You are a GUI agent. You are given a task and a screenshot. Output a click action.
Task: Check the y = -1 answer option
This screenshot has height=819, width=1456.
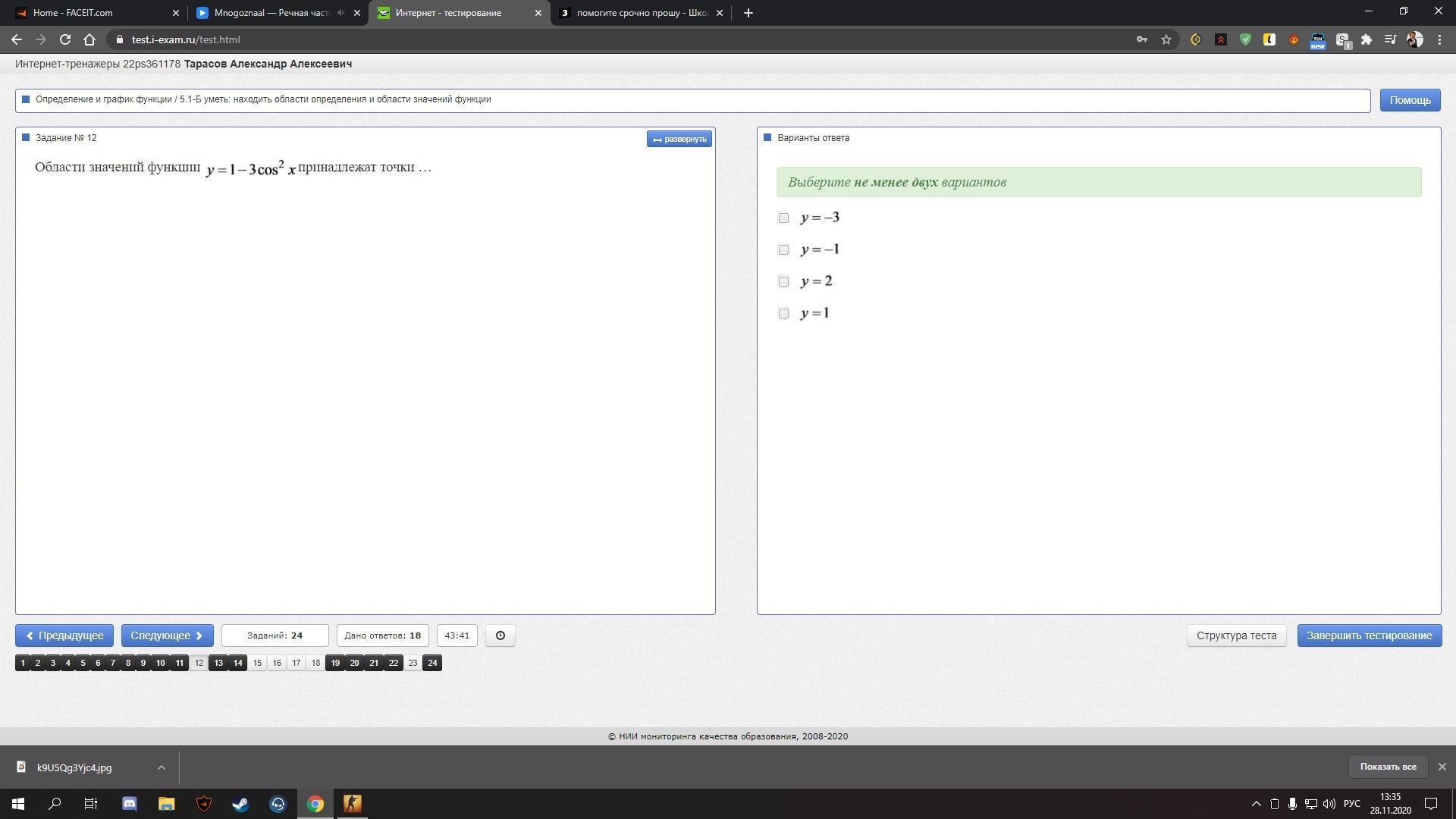click(783, 250)
